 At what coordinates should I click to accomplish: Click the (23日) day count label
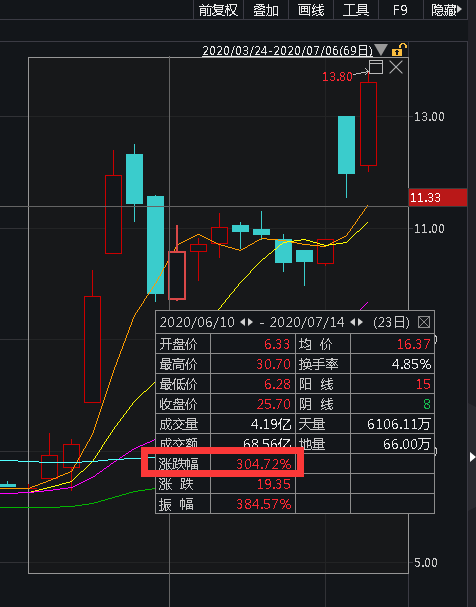point(391,322)
